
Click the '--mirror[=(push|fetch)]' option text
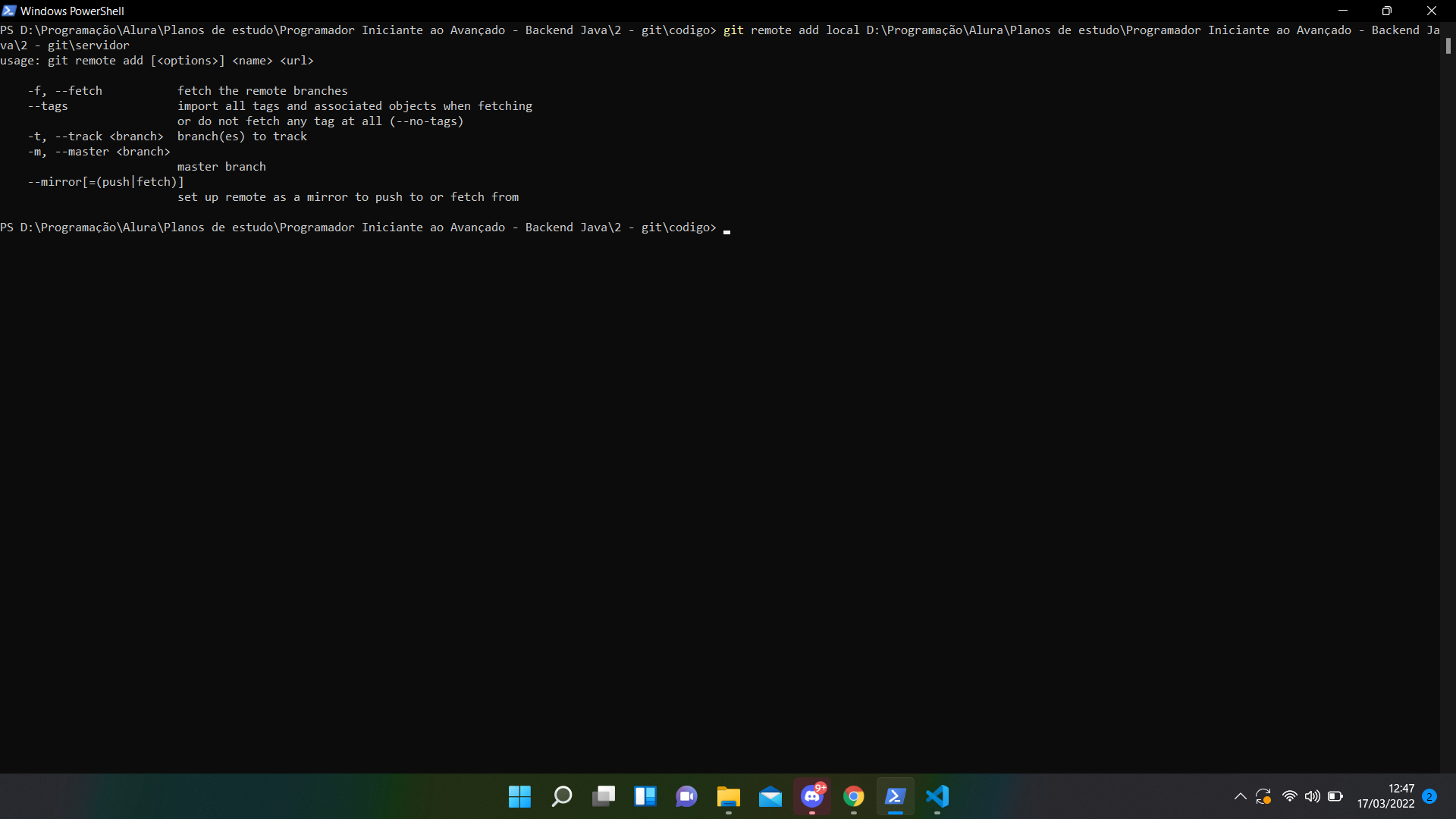[x=106, y=182]
